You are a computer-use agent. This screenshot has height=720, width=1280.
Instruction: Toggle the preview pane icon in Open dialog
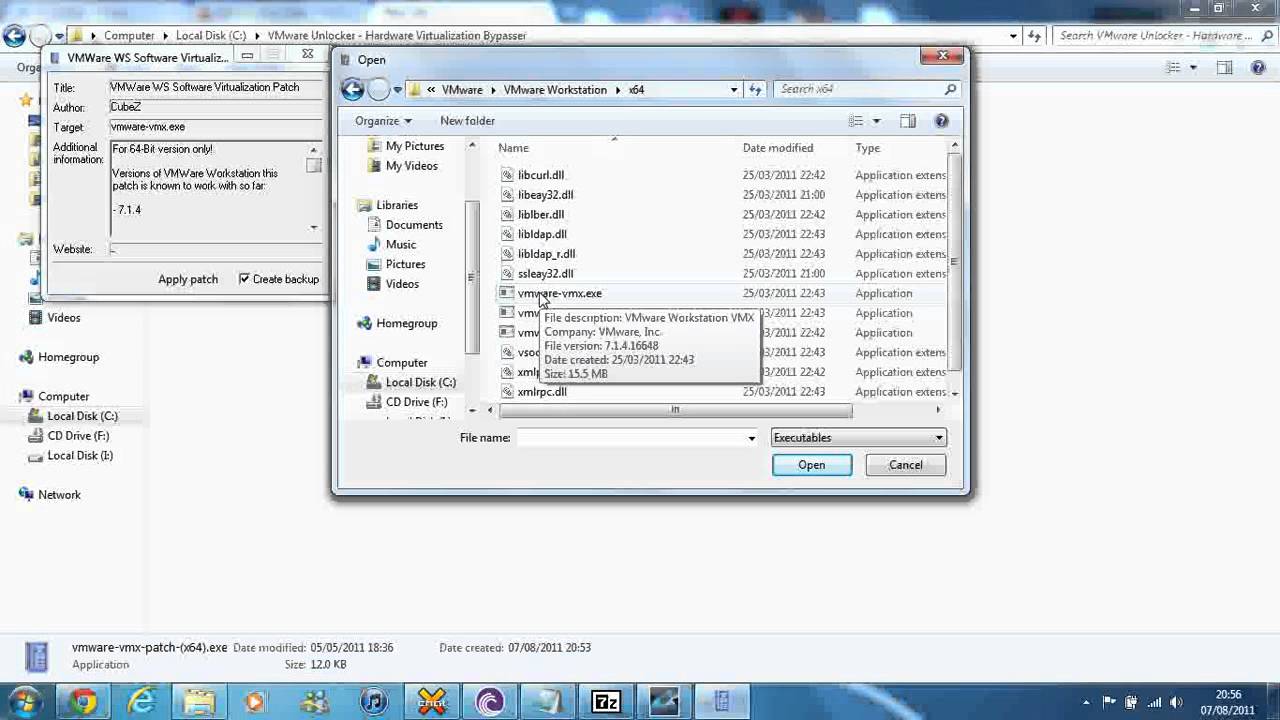(x=908, y=121)
